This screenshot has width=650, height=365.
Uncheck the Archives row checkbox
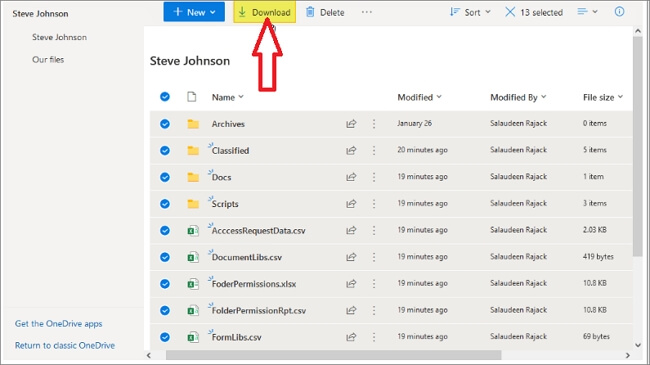point(165,124)
